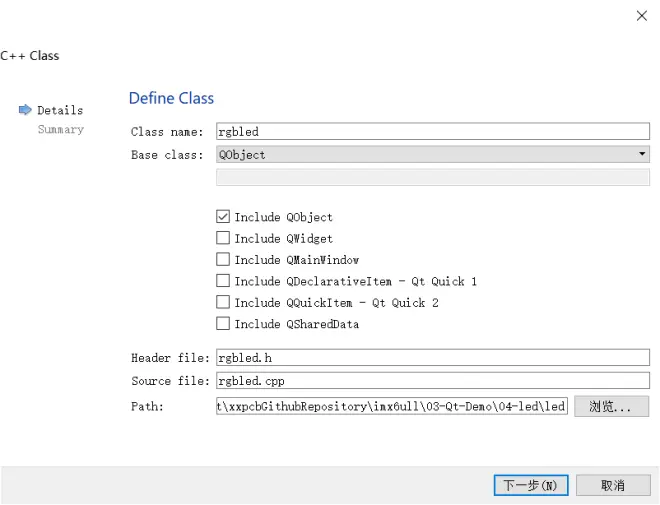Select the Details wizard step
Screen dimensions: 660x505
pyautogui.click(x=60, y=110)
